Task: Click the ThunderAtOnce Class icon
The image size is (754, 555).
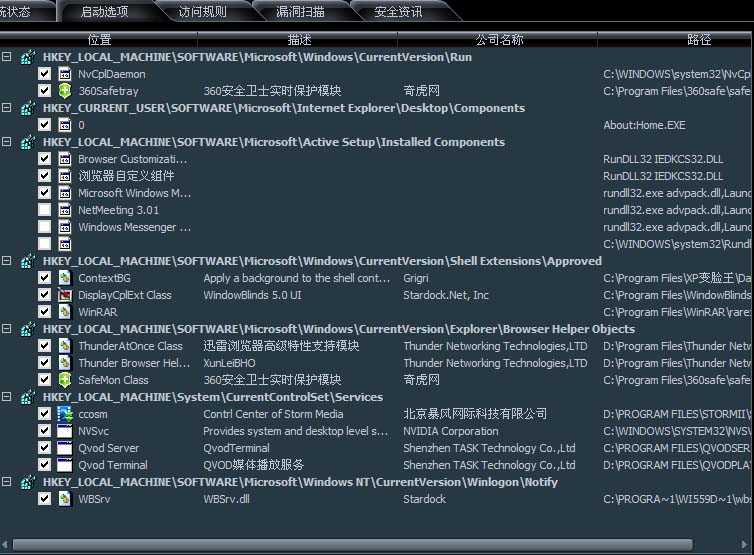Action: [x=64, y=346]
